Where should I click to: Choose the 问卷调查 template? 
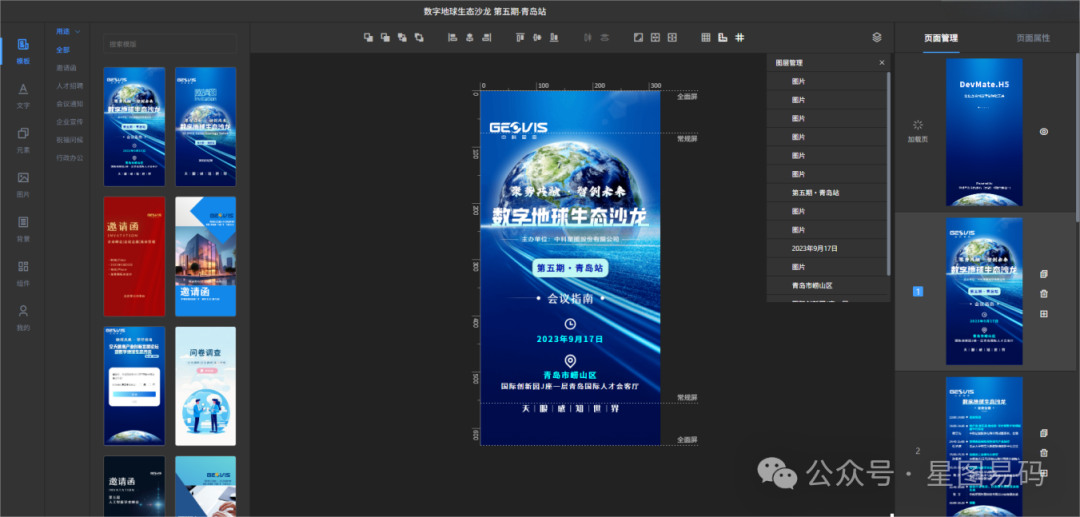(x=205, y=386)
